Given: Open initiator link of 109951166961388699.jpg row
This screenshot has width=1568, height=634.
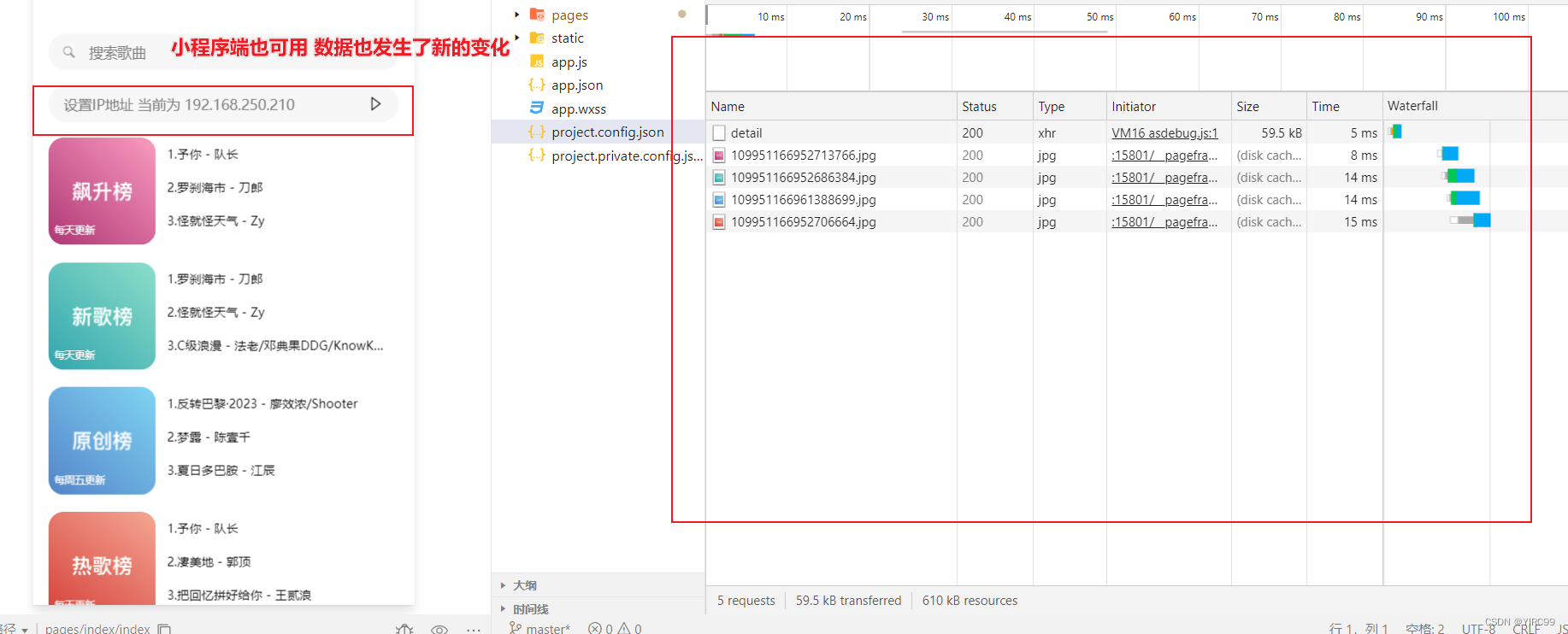Looking at the screenshot, I should 1164,200.
